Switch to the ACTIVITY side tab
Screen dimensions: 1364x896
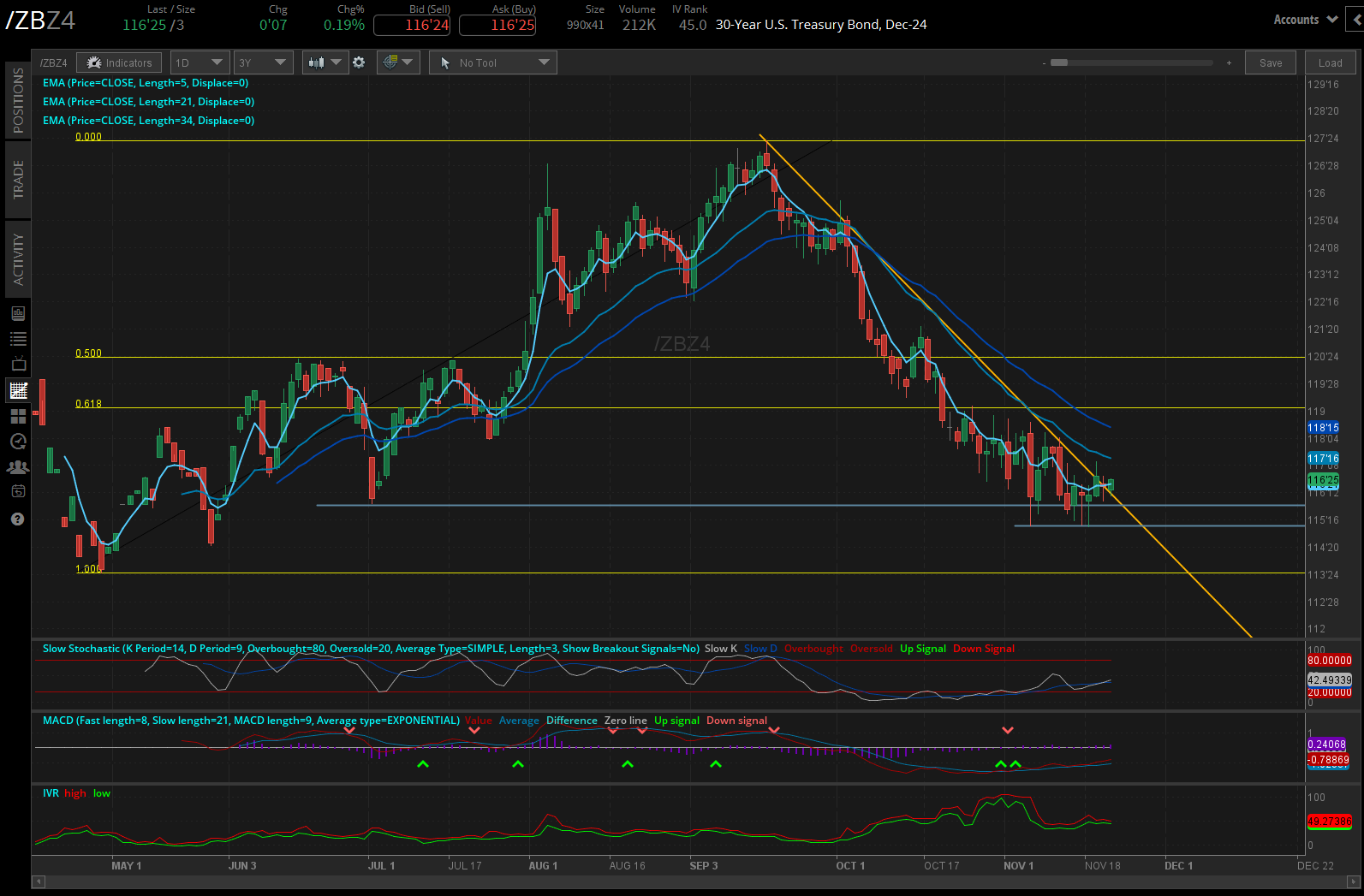(x=18, y=259)
